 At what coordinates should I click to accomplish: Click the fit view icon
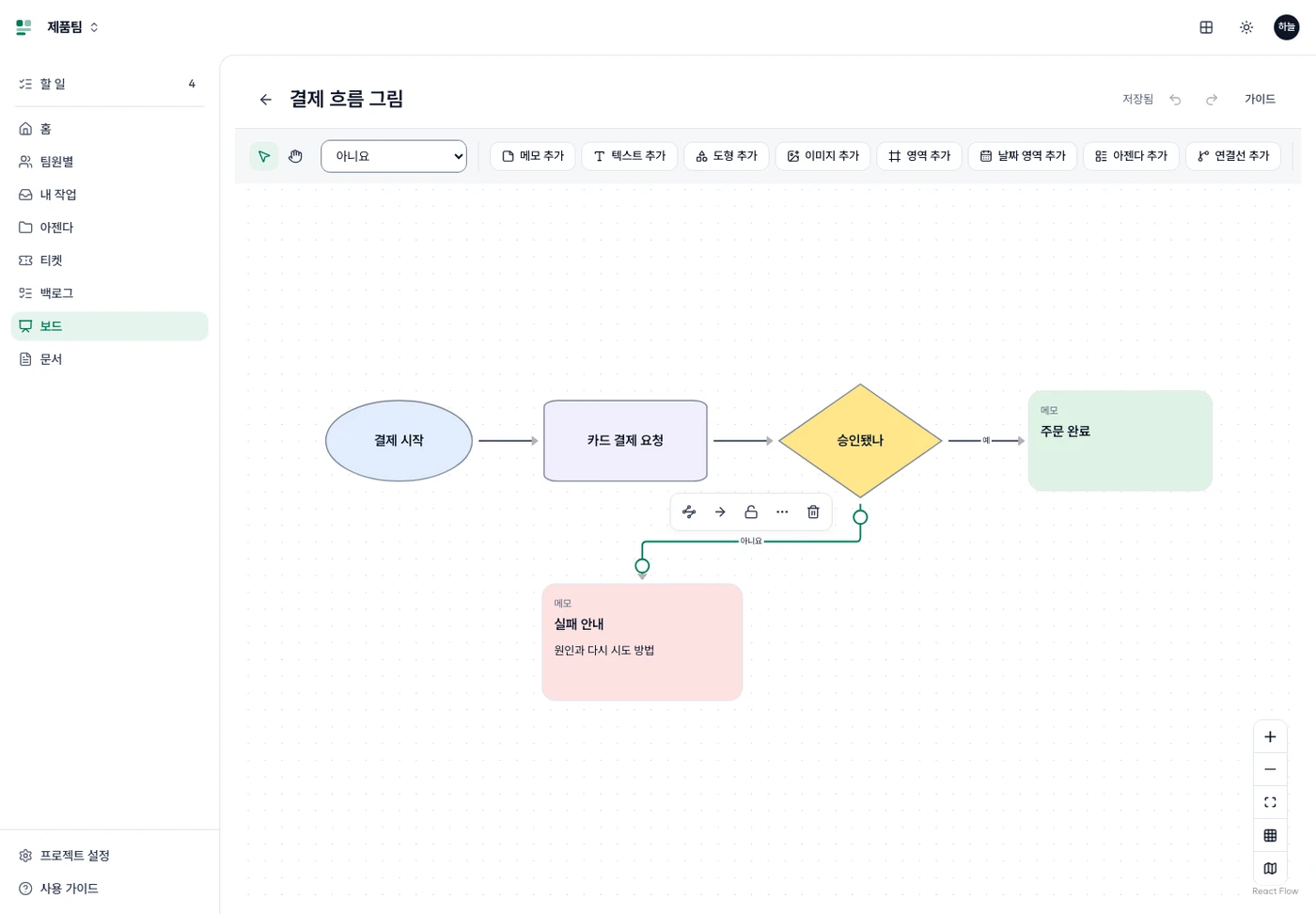click(x=1270, y=802)
